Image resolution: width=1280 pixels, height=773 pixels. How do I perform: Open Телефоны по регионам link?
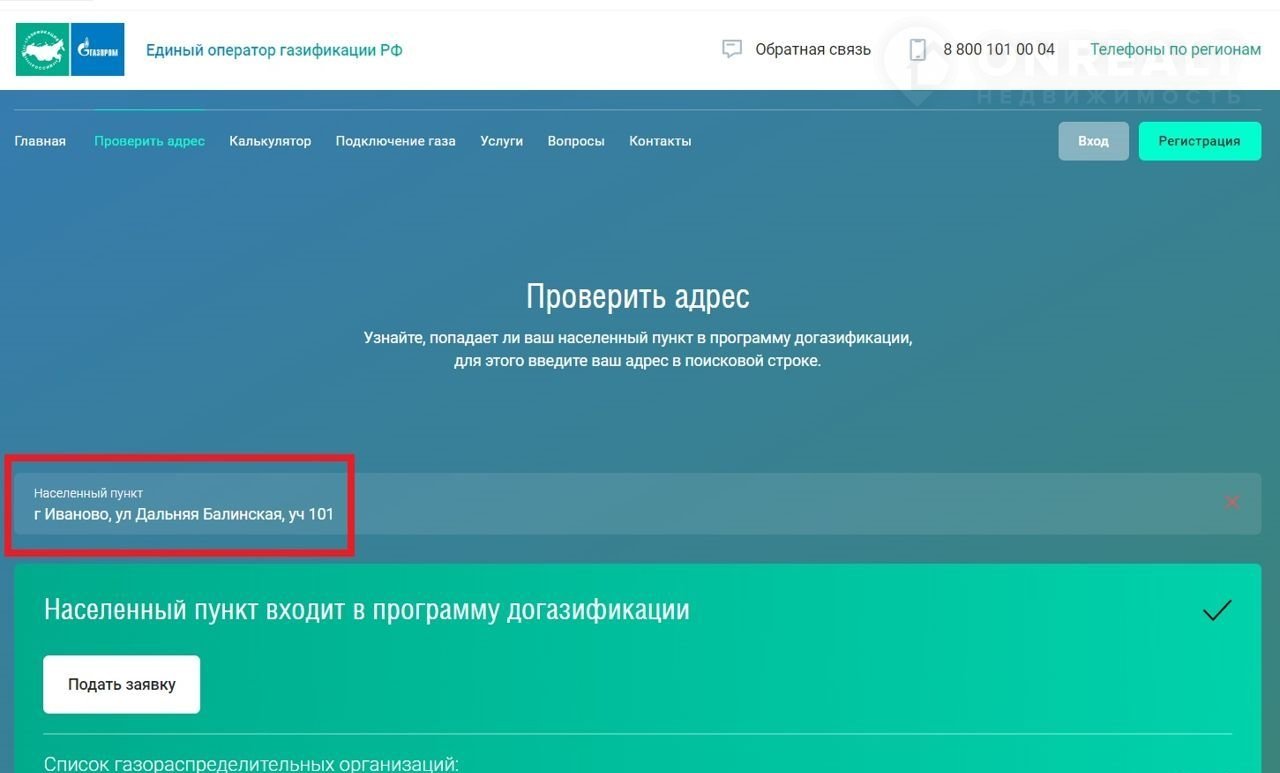coord(1175,49)
